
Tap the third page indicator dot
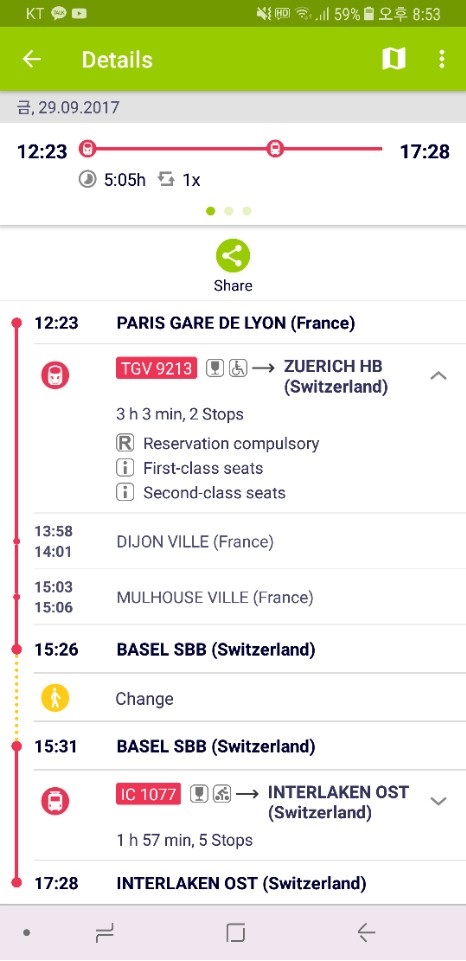coord(247,211)
